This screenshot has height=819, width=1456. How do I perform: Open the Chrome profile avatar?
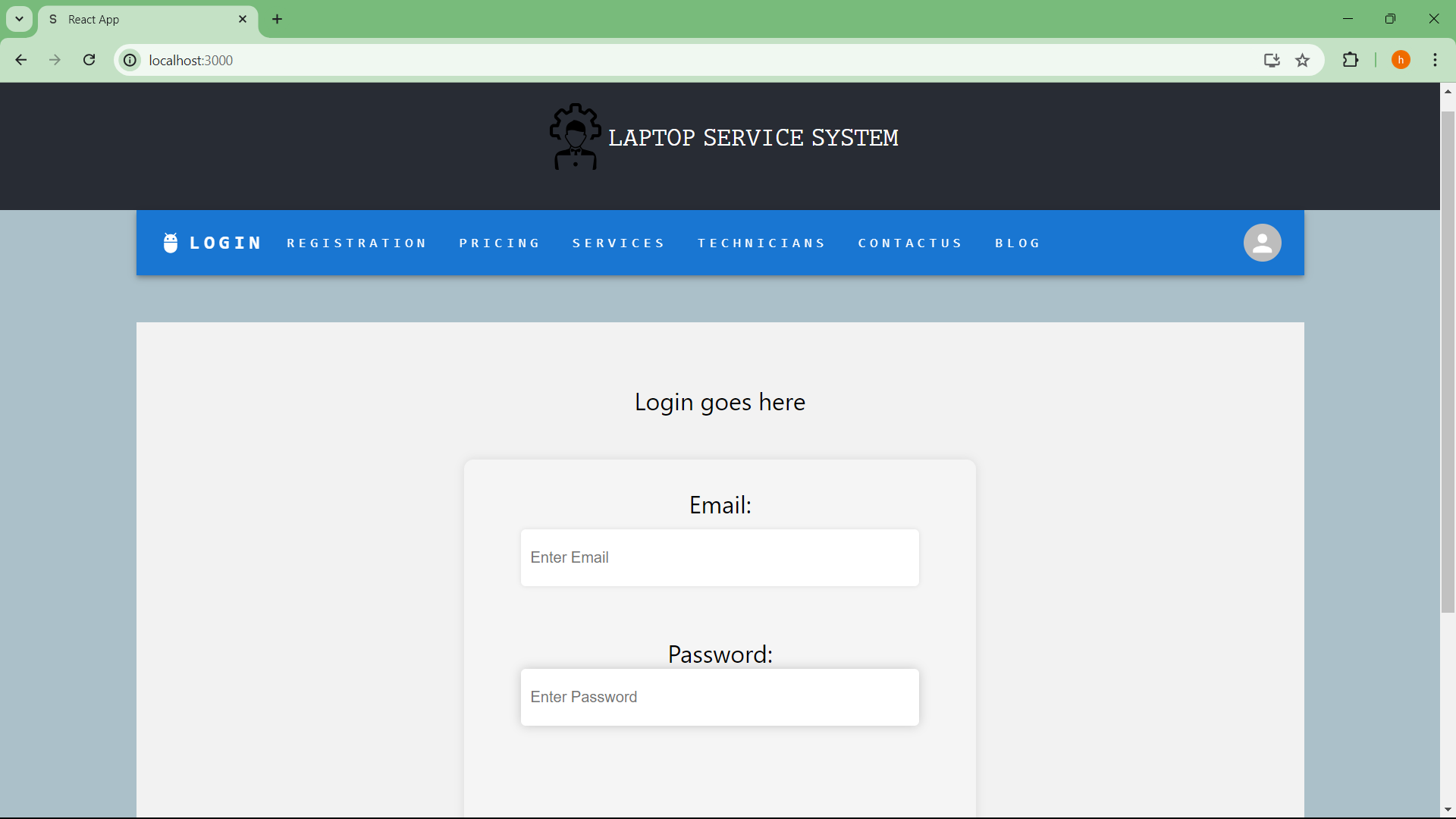pyautogui.click(x=1401, y=60)
